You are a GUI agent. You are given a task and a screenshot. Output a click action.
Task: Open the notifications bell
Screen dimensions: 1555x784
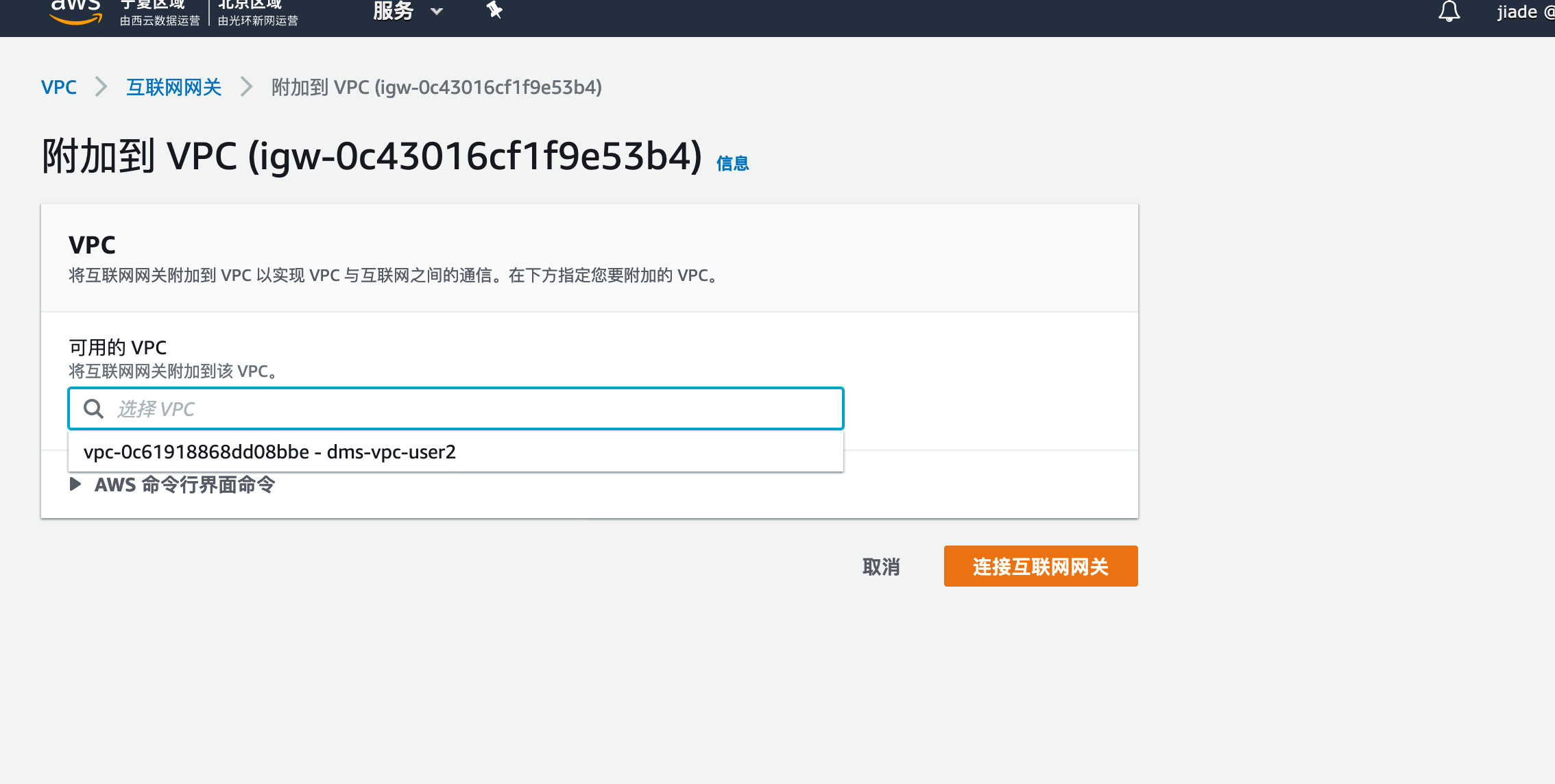(1449, 12)
